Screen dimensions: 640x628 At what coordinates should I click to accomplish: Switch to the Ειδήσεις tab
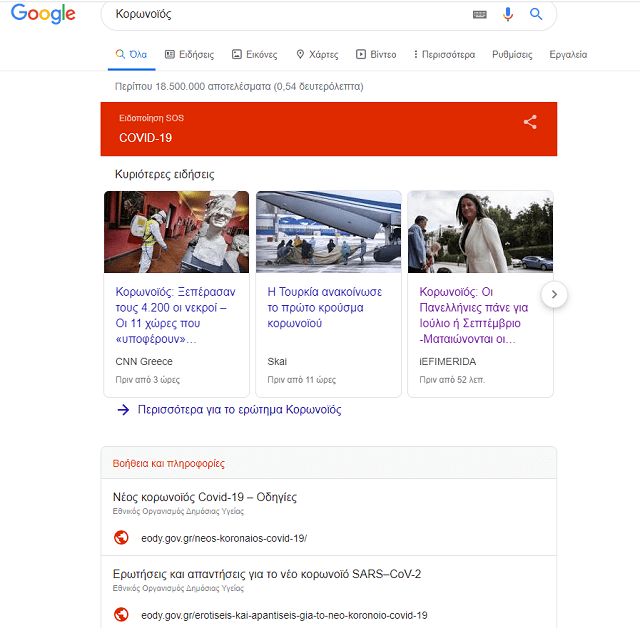[x=189, y=54]
